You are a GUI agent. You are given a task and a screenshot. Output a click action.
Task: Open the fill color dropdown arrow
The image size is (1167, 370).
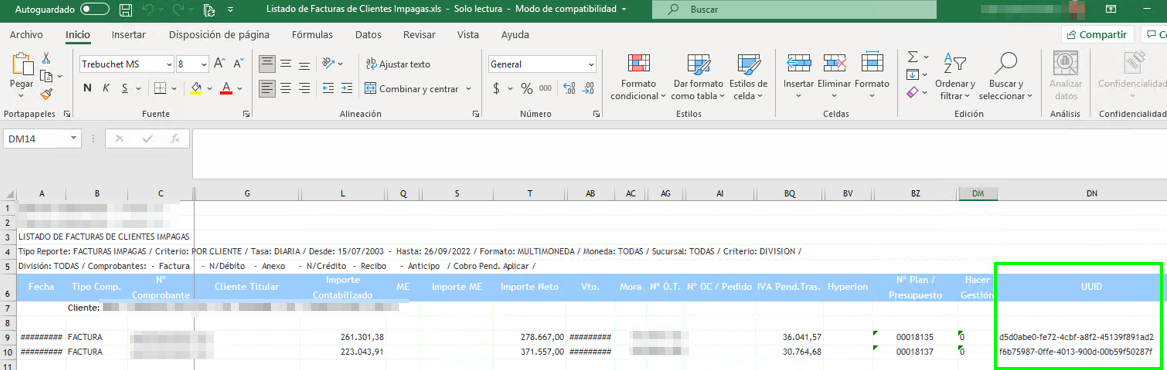tap(210, 89)
